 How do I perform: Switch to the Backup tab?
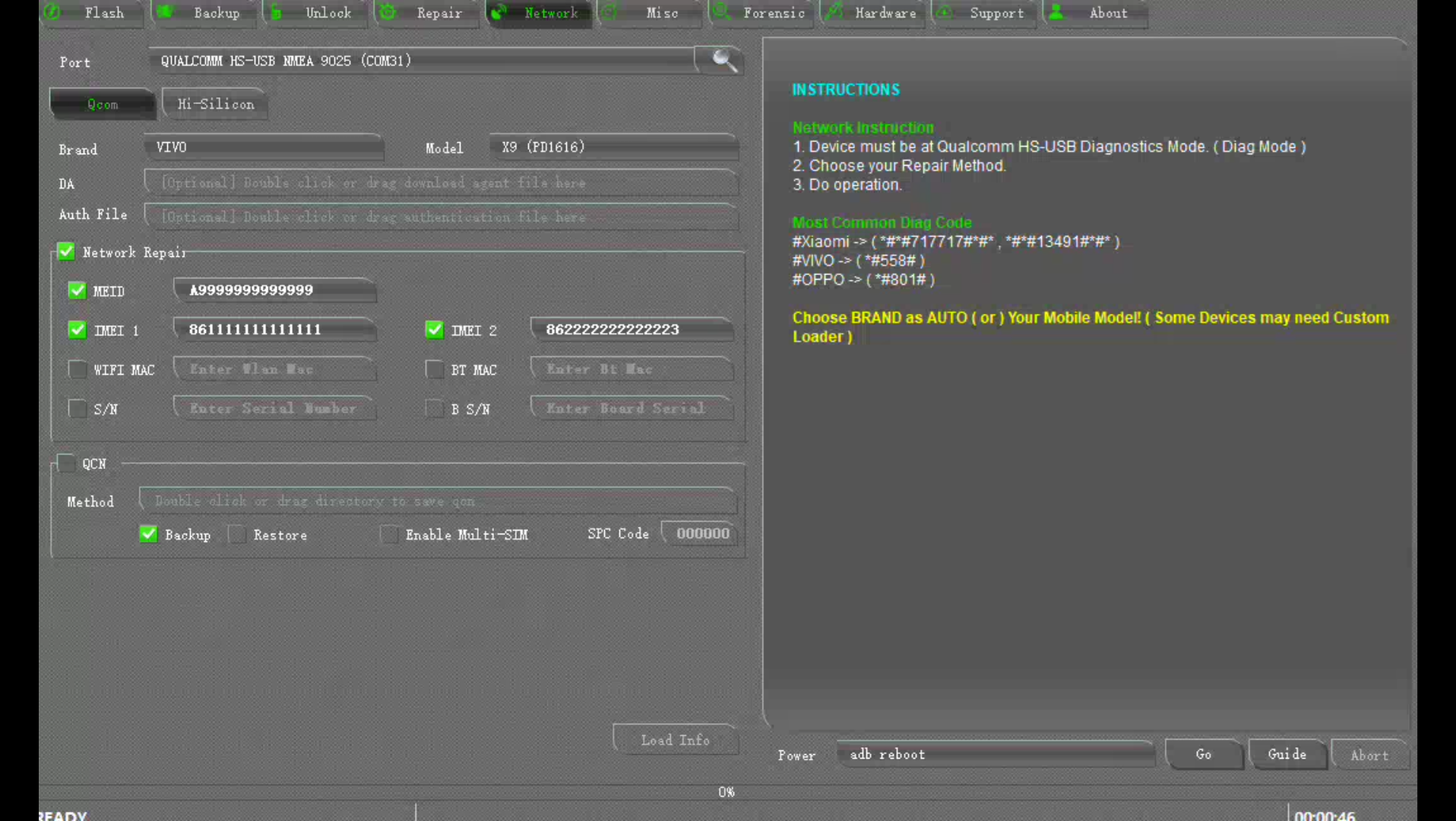[x=205, y=13]
